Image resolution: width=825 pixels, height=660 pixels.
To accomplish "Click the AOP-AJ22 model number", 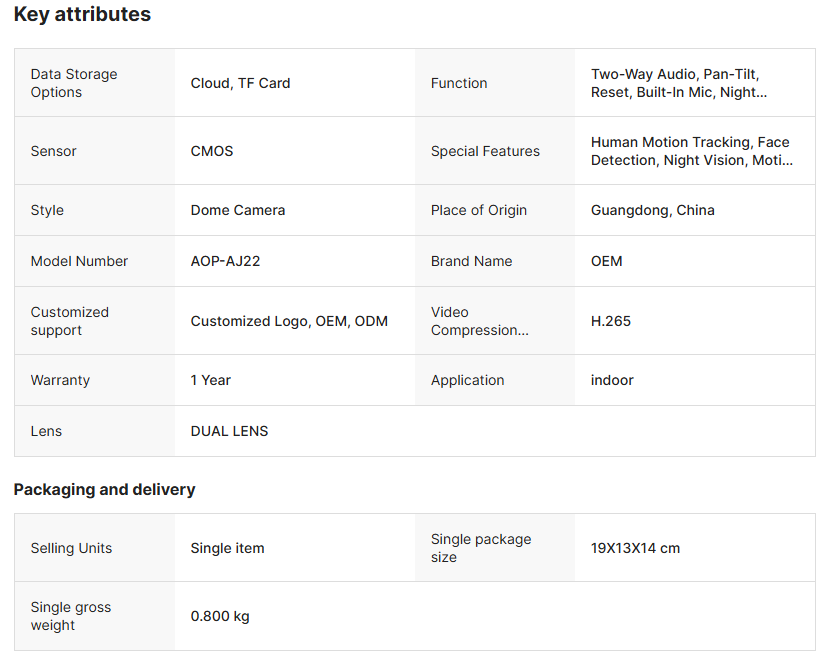I will click(226, 261).
